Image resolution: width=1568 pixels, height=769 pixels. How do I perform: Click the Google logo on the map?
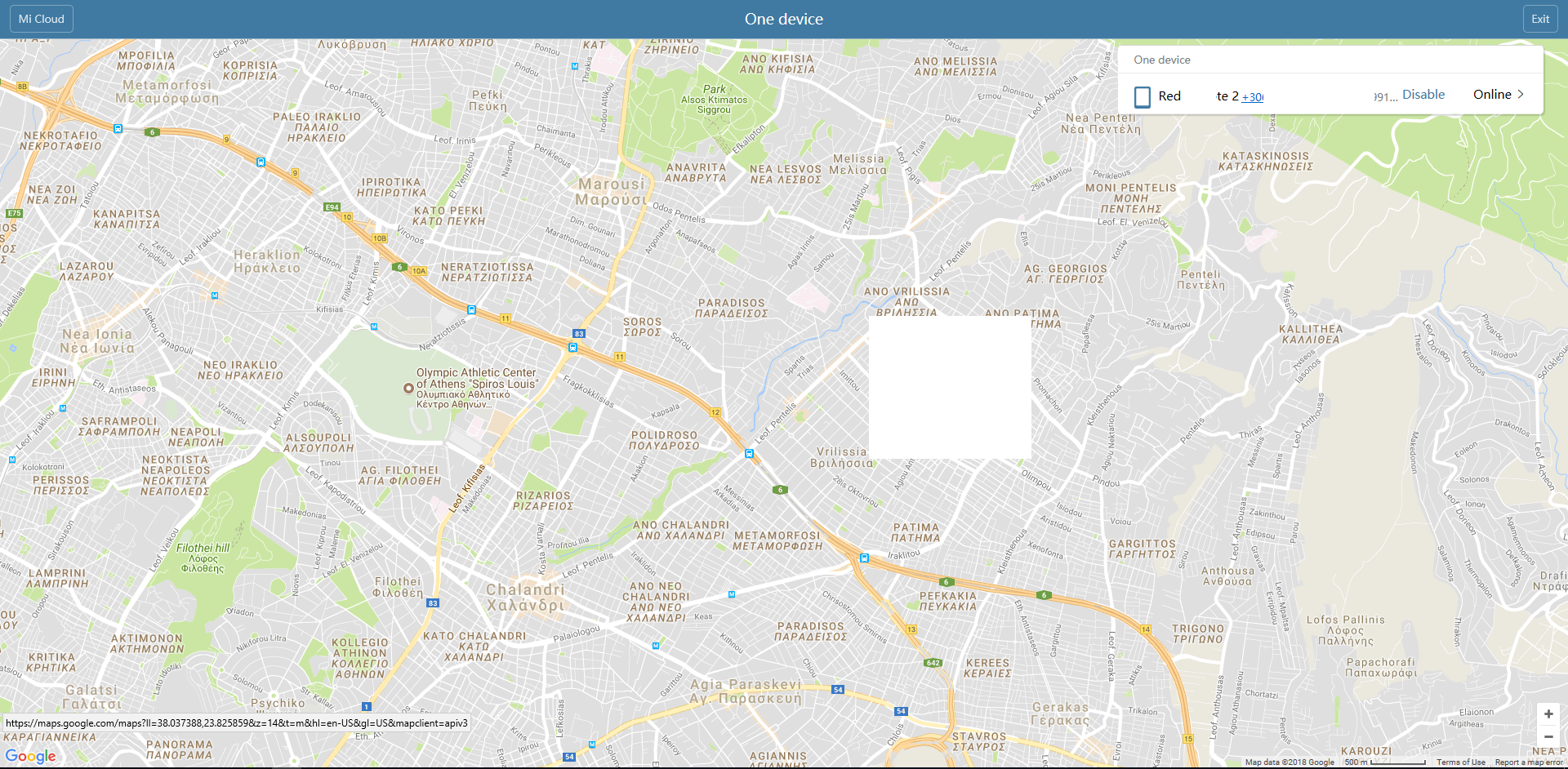click(x=30, y=756)
